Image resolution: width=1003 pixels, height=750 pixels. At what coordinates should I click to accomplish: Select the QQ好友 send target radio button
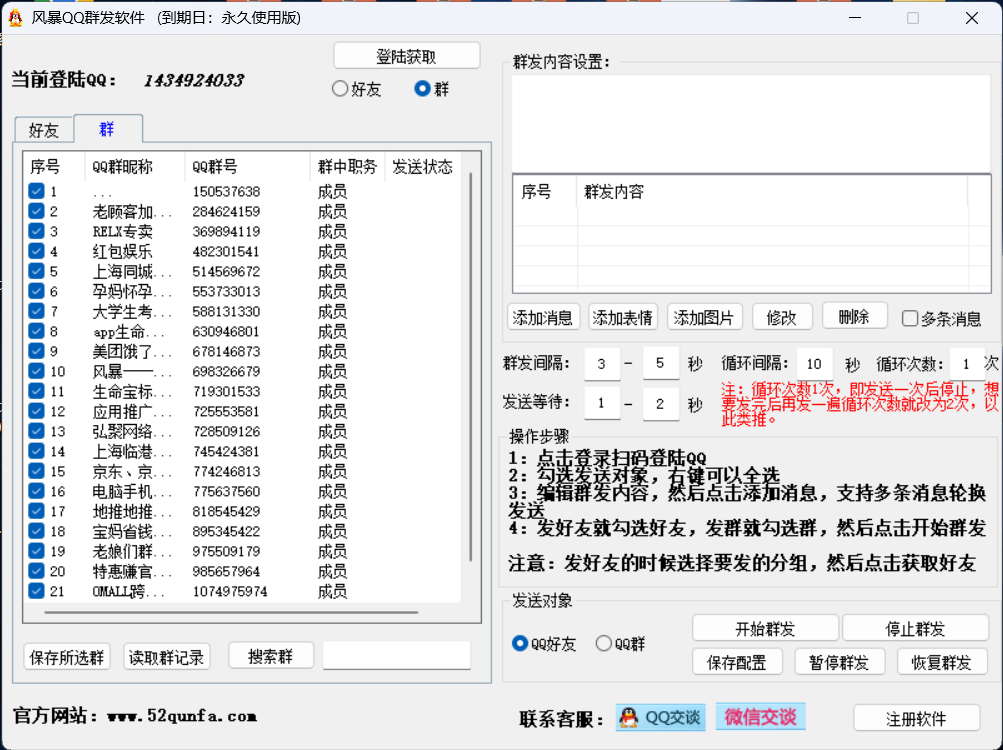(520, 644)
